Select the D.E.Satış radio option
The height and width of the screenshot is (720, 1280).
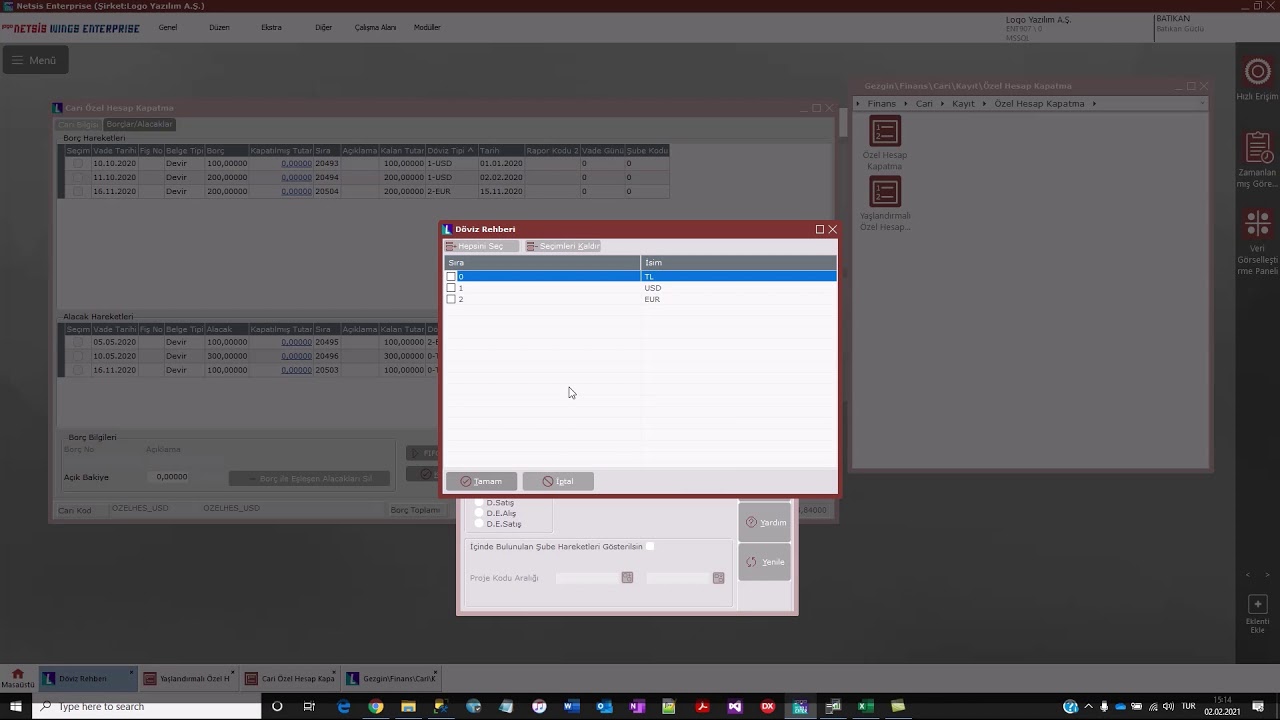[x=479, y=524]
